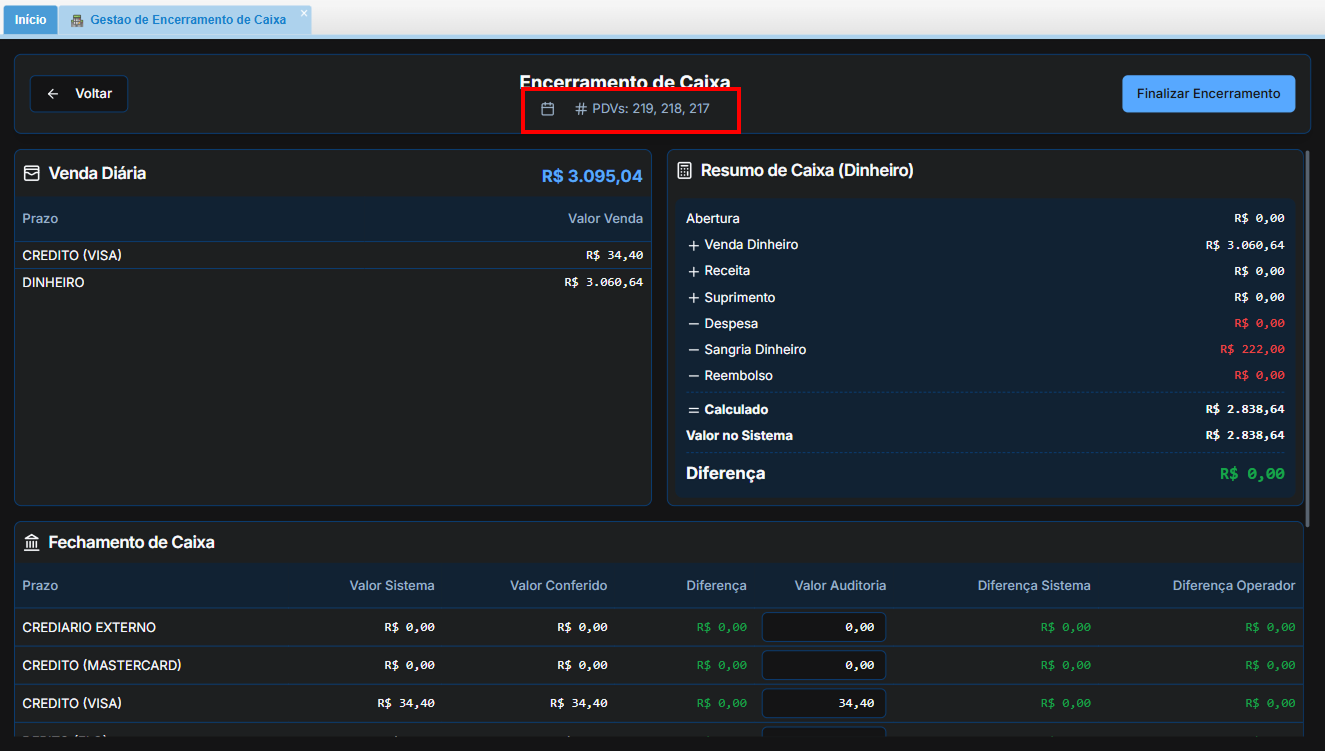This screenshot has width=1325, height=751.
Task: Close the Gestao de Encerramento de Caixa tab
Action: coord(304,13)
